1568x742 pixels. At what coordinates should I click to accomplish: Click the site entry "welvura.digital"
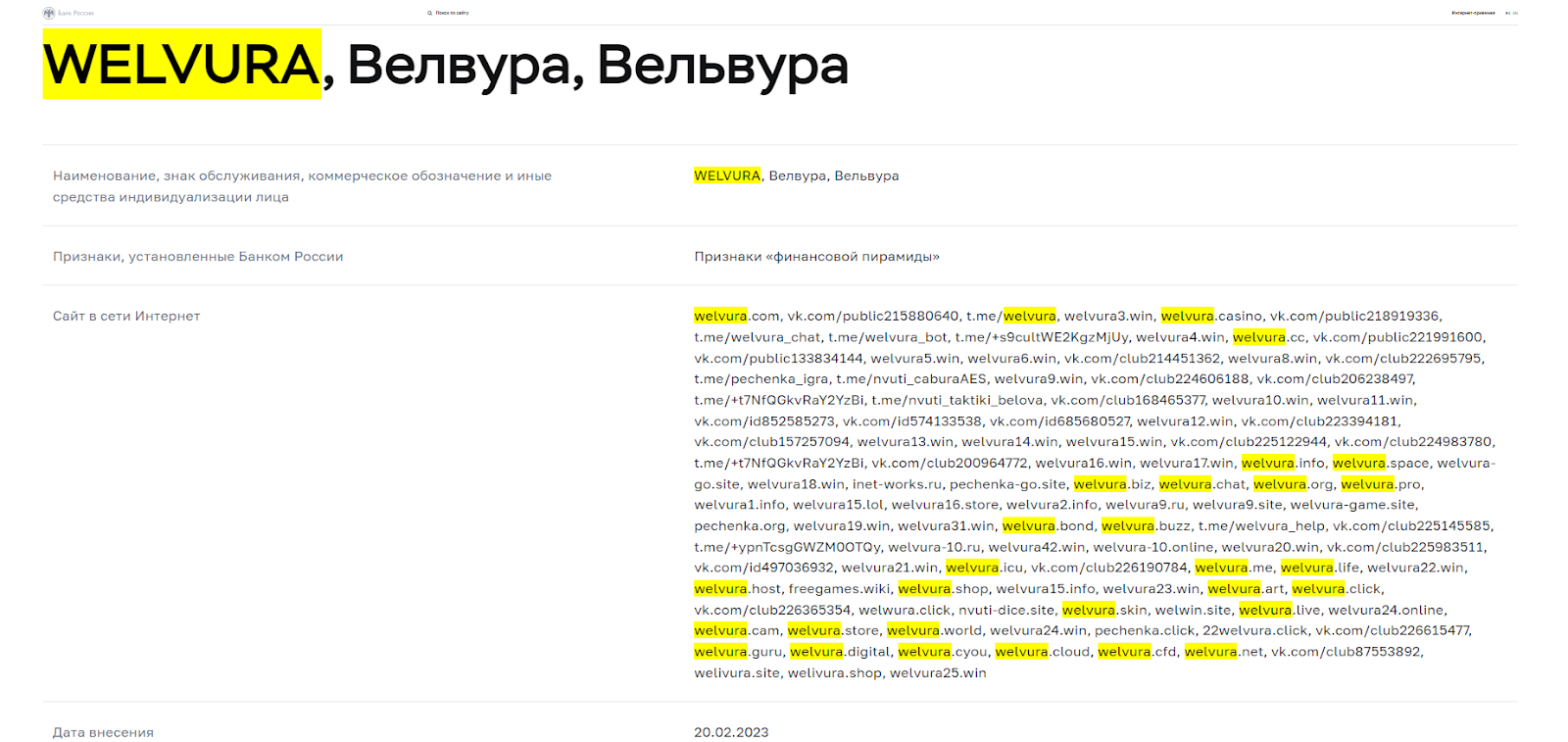[840, 652]
